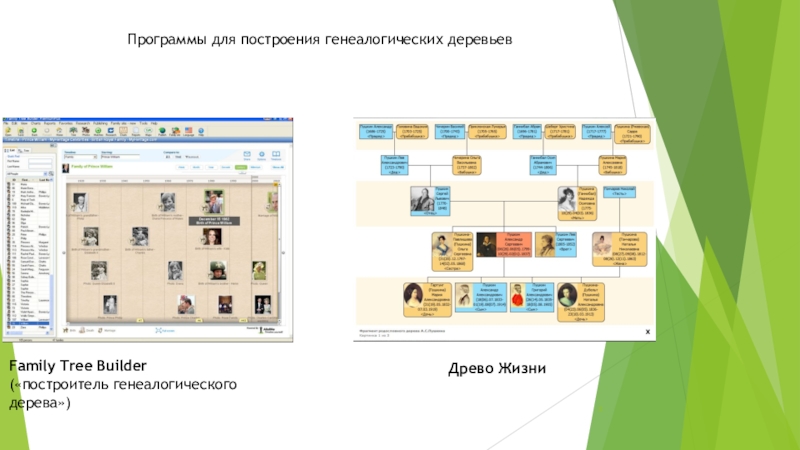The width and height of the screenshot is (800, 450).
Task: Click the Maps toolbar icon
Action: [148, 132]
